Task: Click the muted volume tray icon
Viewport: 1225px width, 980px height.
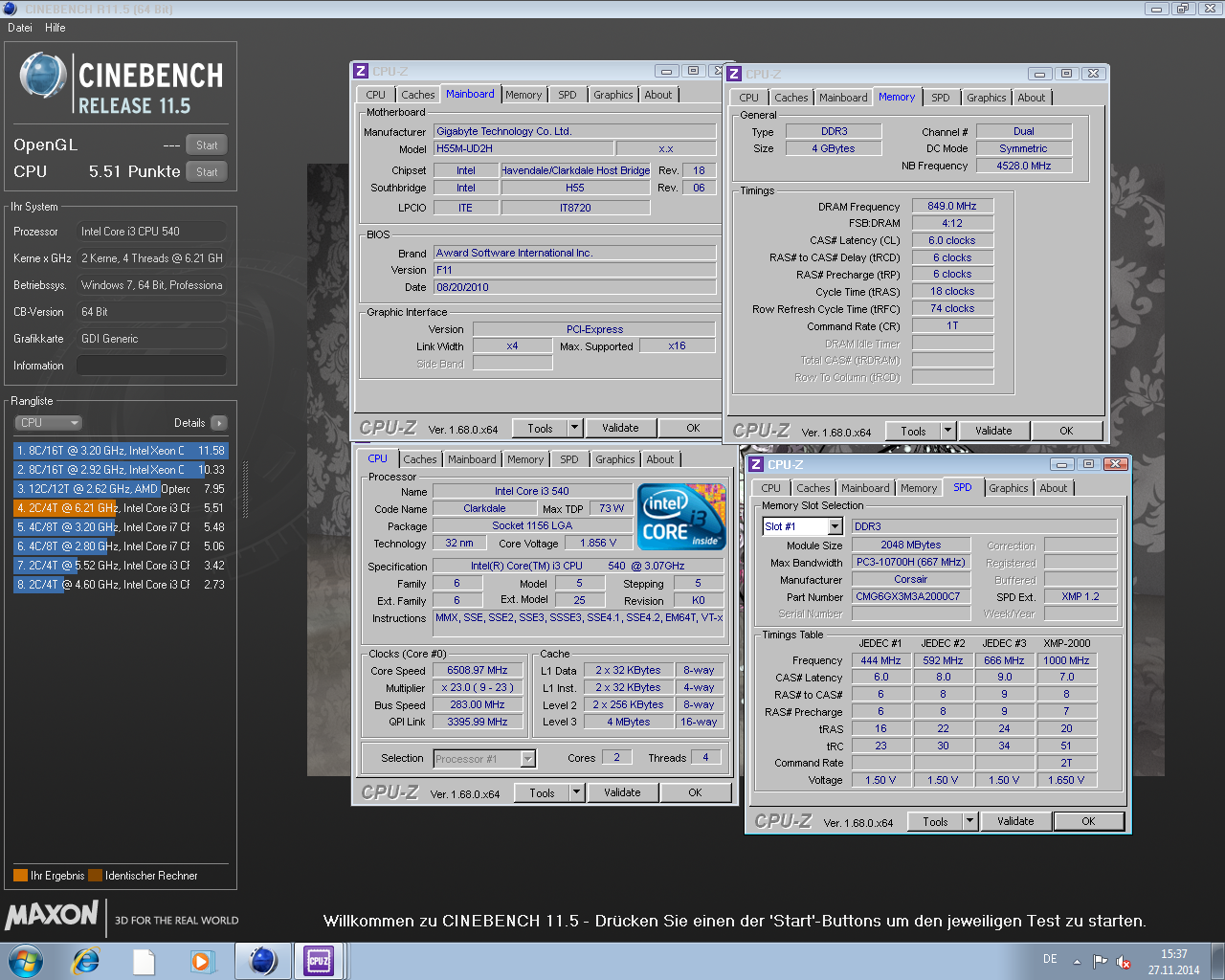Action: (1124, 962)
